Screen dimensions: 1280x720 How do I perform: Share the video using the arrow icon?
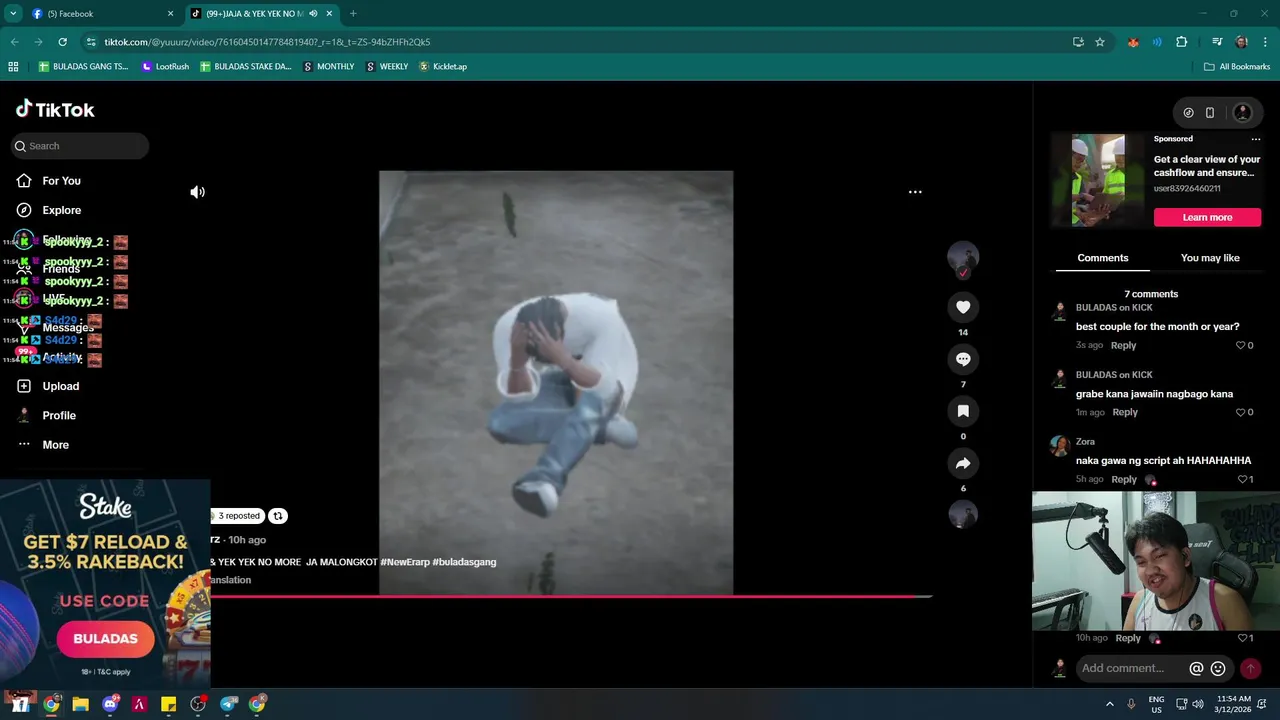coord(963,463)
